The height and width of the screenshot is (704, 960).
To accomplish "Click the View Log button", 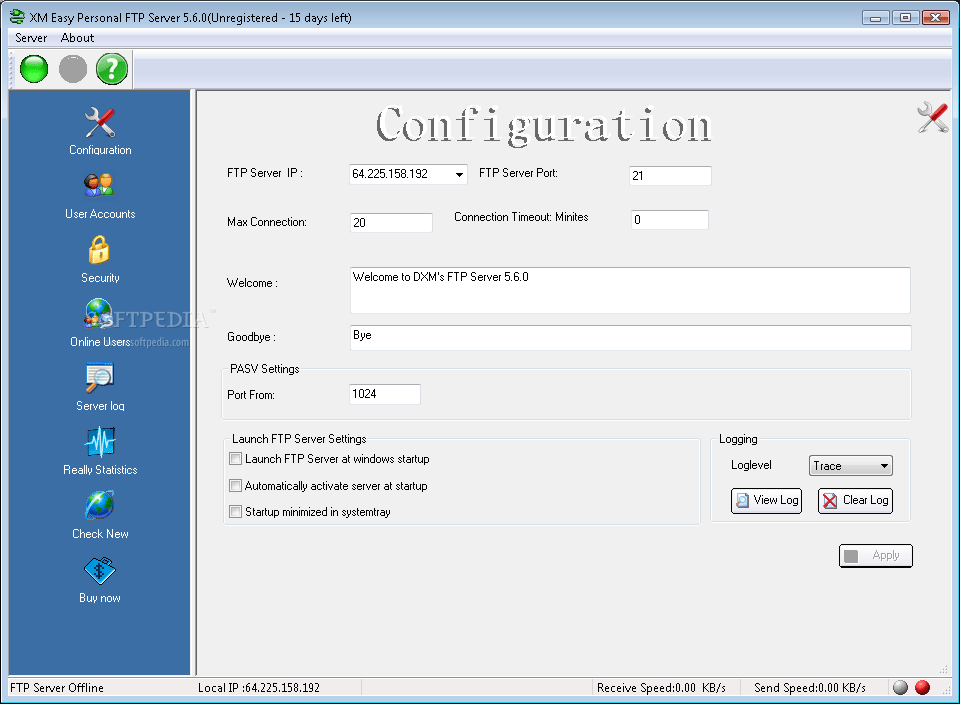I will pos(767,500).
